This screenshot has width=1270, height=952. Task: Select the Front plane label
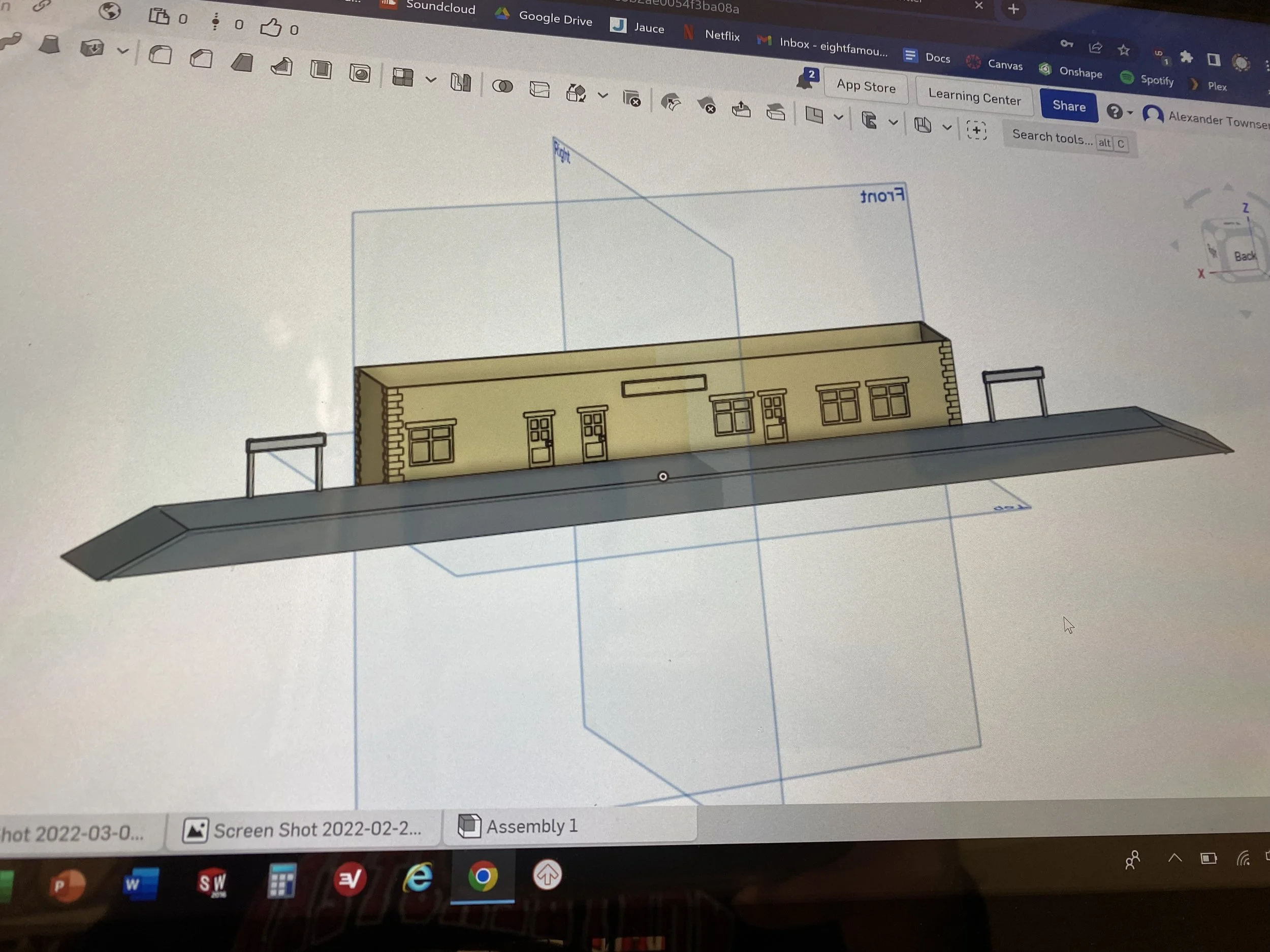tap(882, 195)
